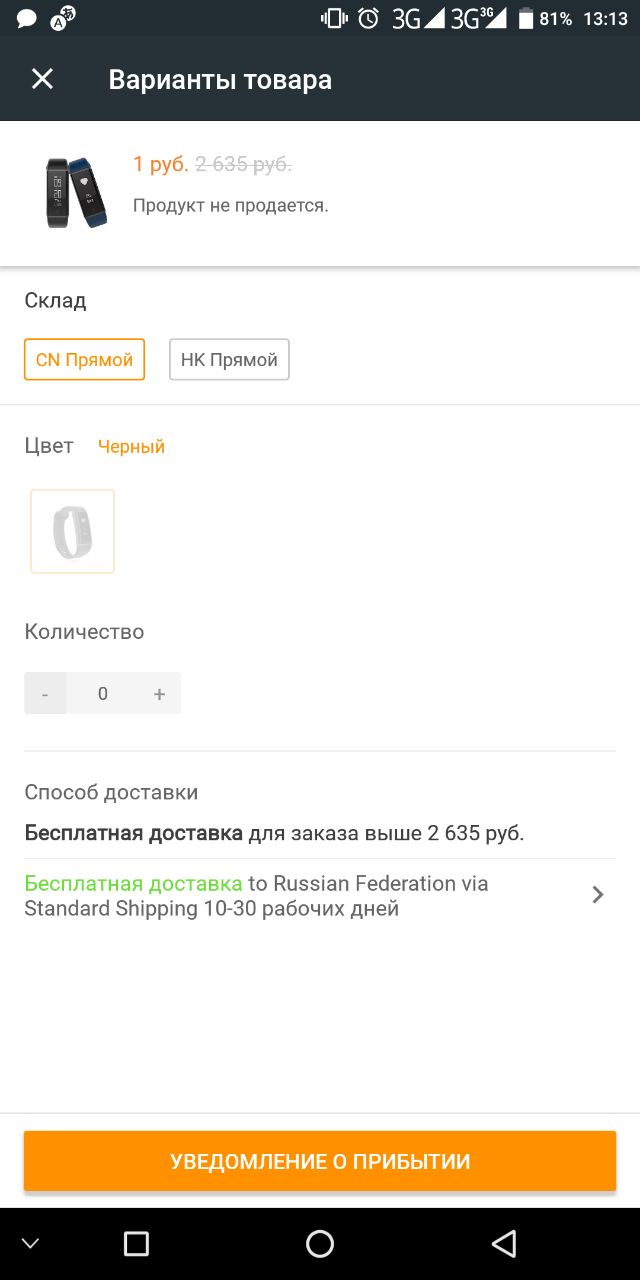The height and width of the screenshot is (1280, 640).
Task: Tap the Уведомление о прибытии button
Action: 320,1161
